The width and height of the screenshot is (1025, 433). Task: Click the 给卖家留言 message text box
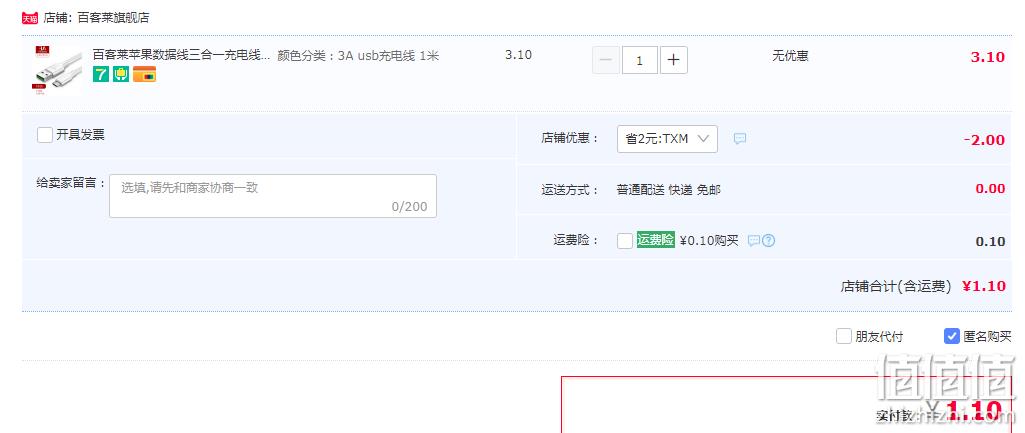[273, 196]
